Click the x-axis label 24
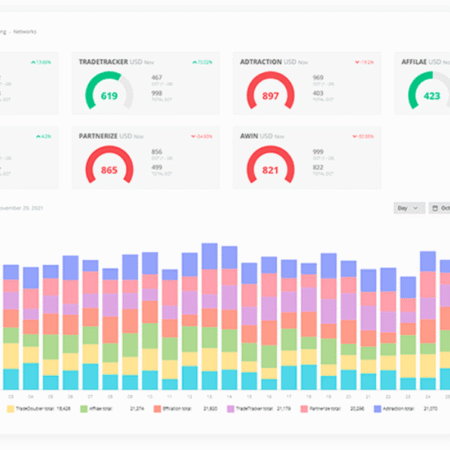Viewport: 450px width, 450px height. (428, 397)
